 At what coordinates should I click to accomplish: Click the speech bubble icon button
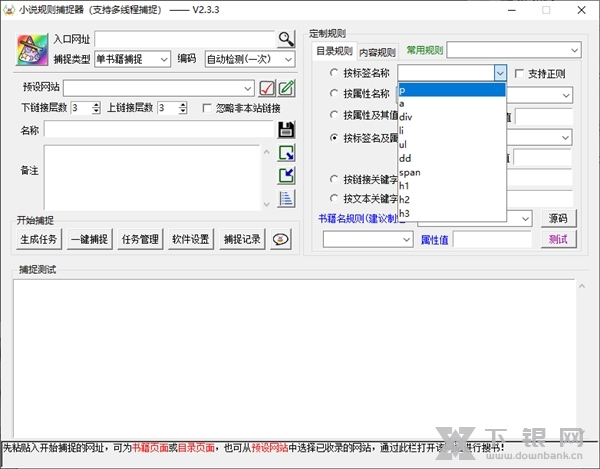coord(280,239)
